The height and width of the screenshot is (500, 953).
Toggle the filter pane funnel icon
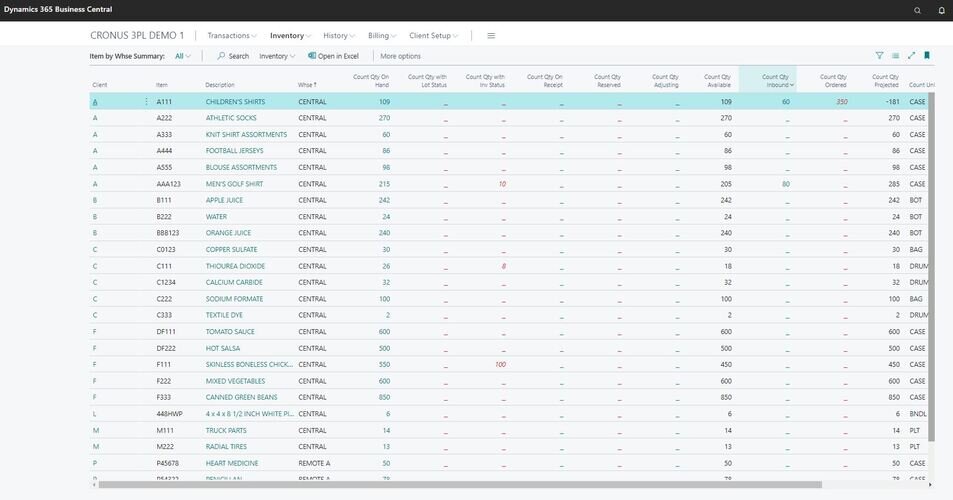point(879,56)
